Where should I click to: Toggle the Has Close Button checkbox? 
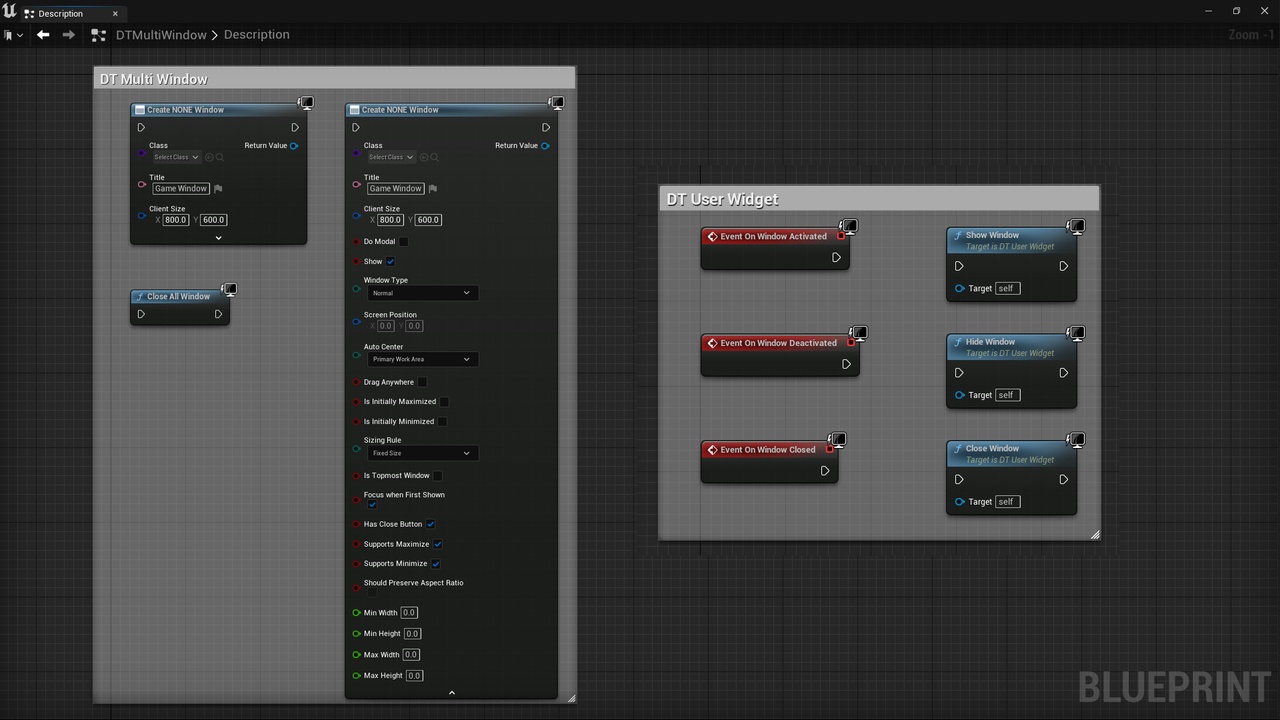pos(431,524)
